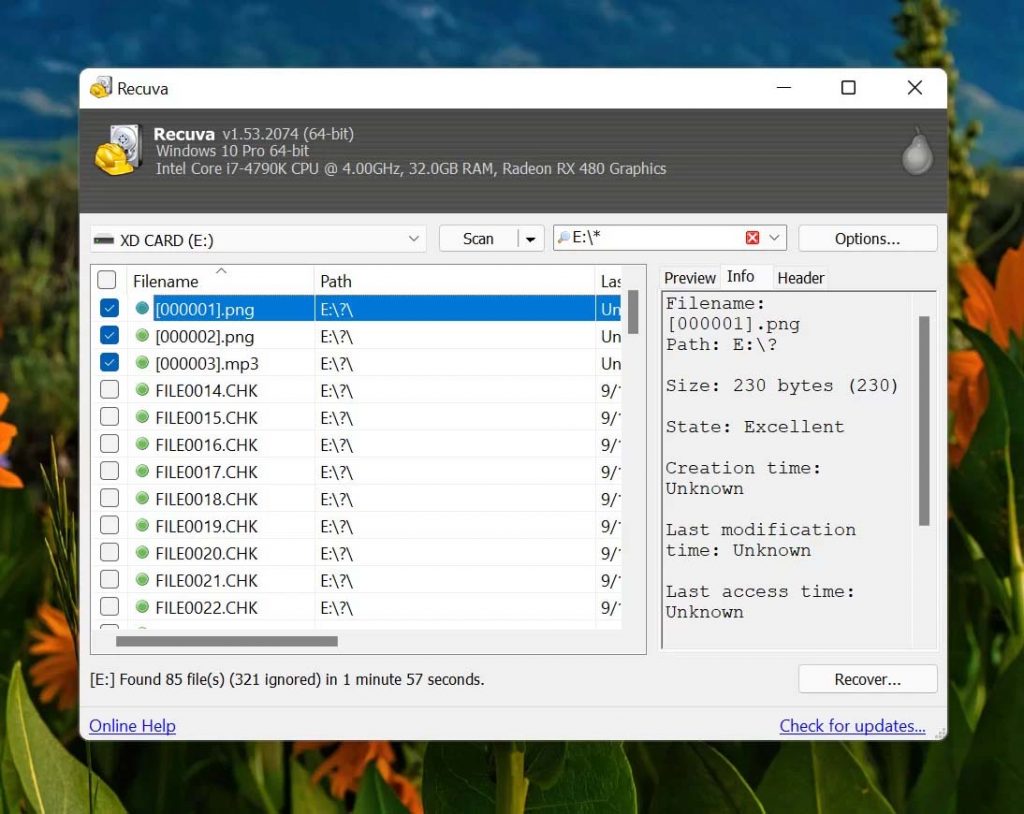Click the Recover button
Viewport: 1024px width, 814px height.
click(x=866, y=678)
